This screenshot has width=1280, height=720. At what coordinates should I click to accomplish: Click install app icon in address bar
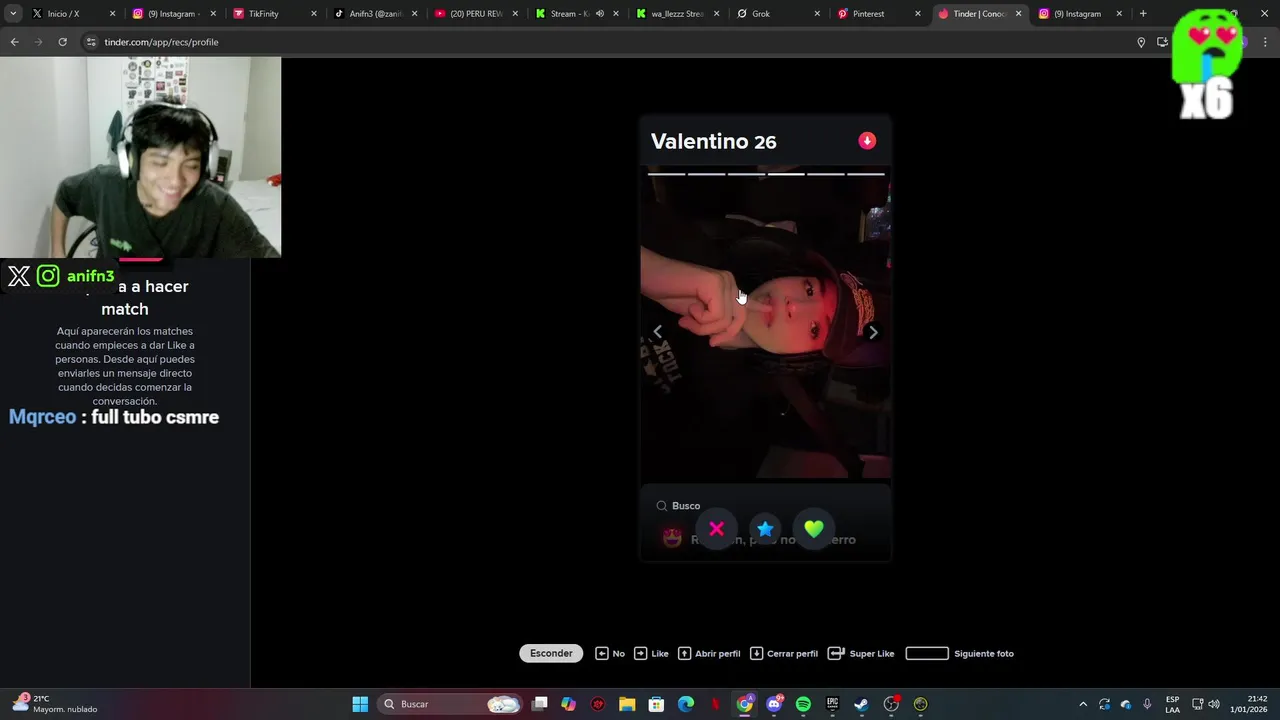tap(1162, 42)
